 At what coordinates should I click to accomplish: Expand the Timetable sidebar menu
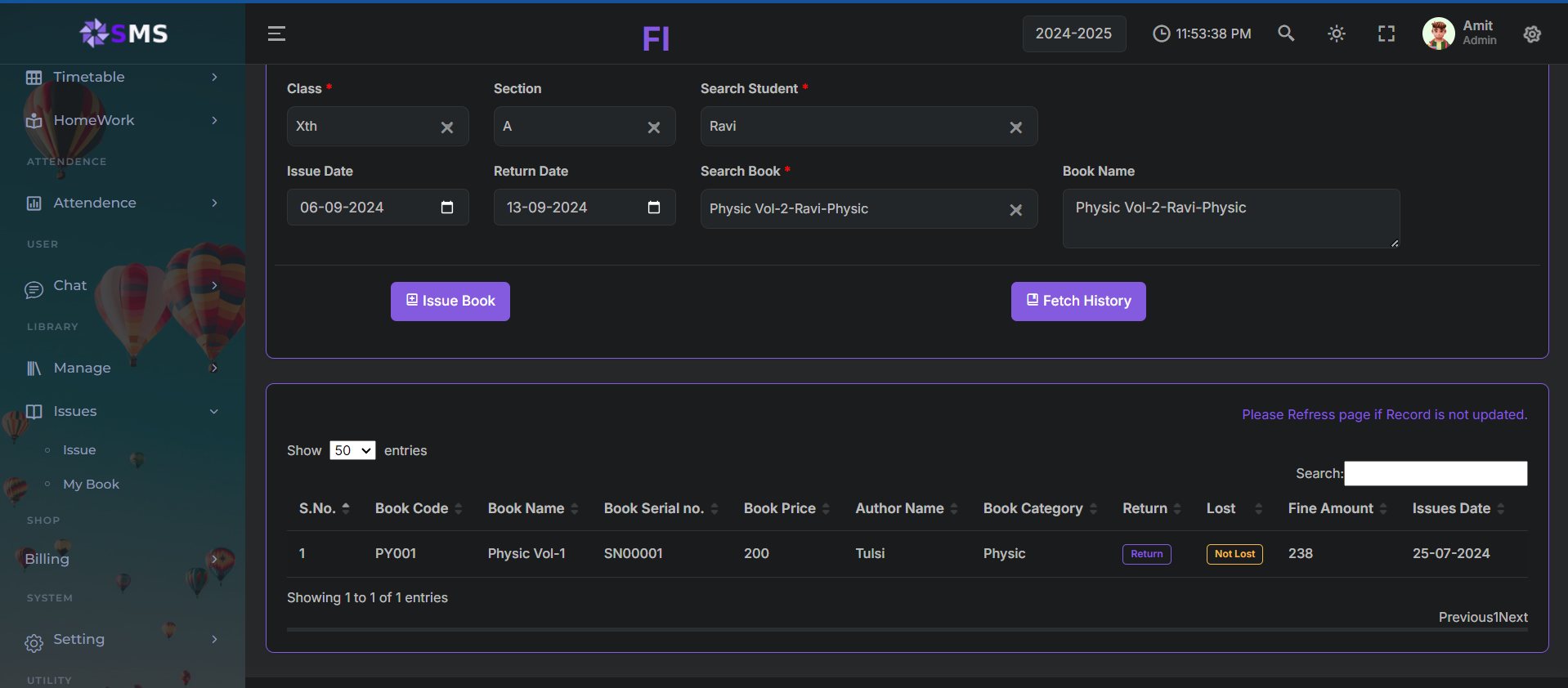123,77
